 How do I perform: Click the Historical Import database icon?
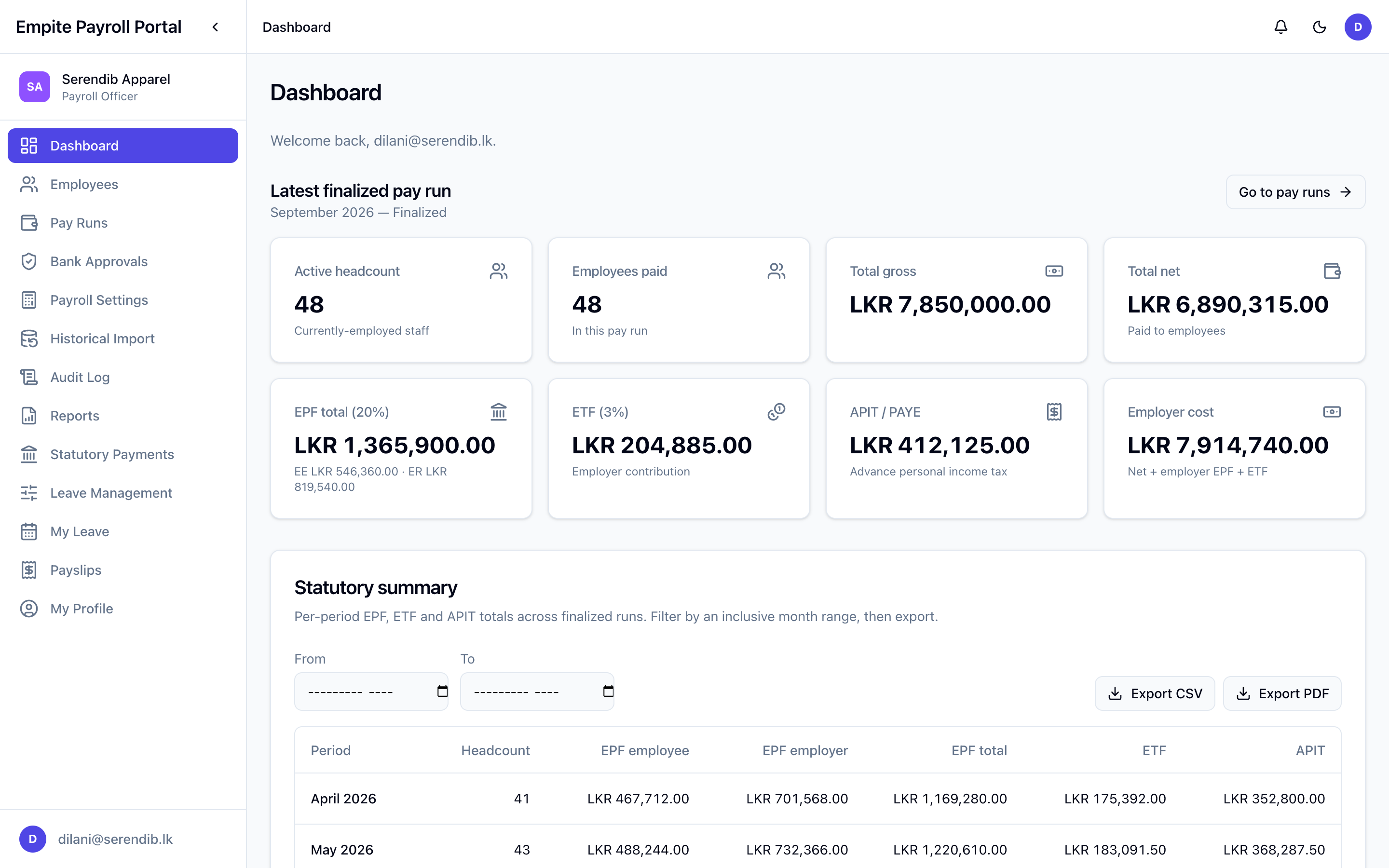tap(29, 339)
